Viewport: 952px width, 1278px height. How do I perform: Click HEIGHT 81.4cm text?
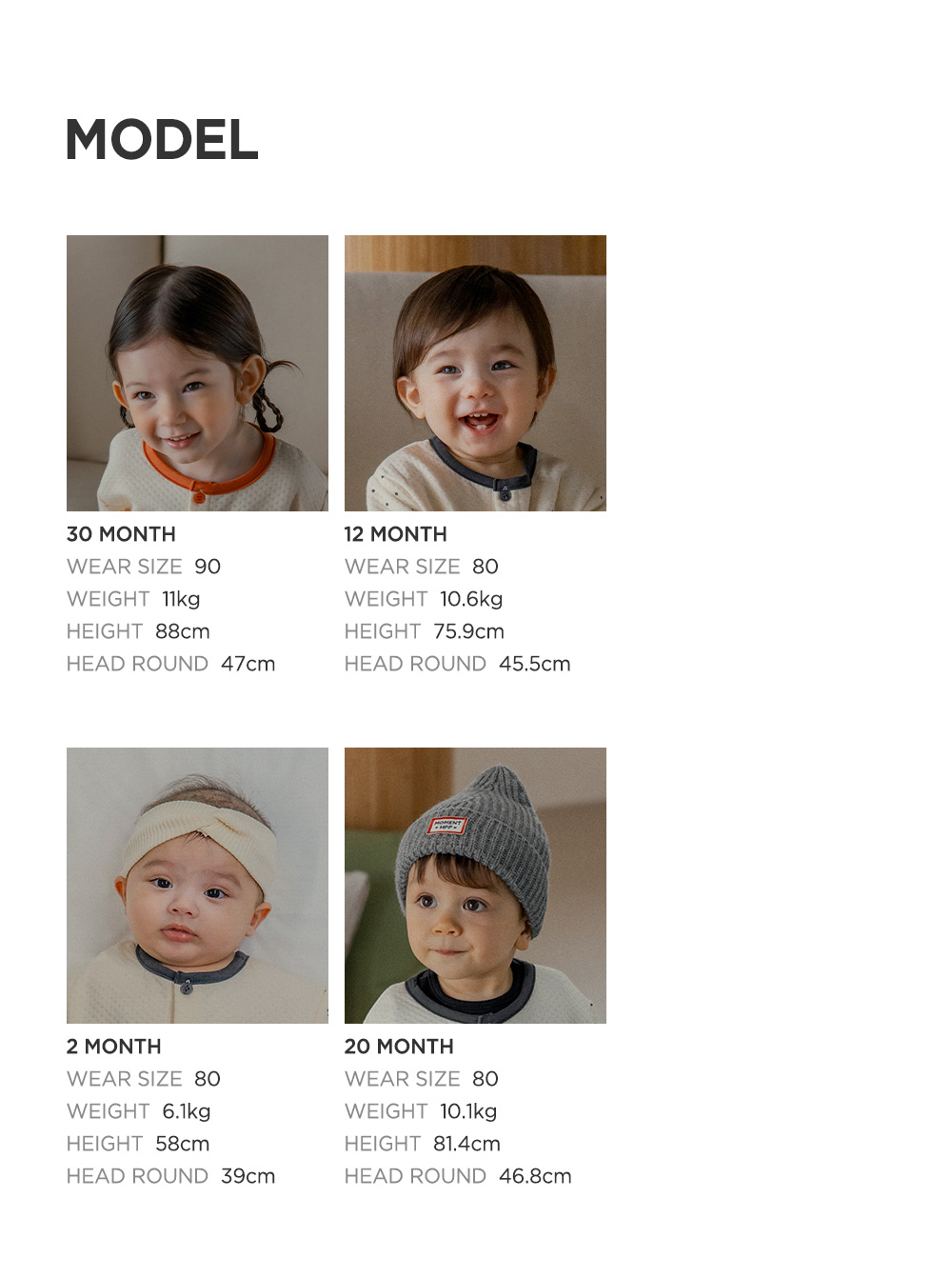coord(423,1144)
